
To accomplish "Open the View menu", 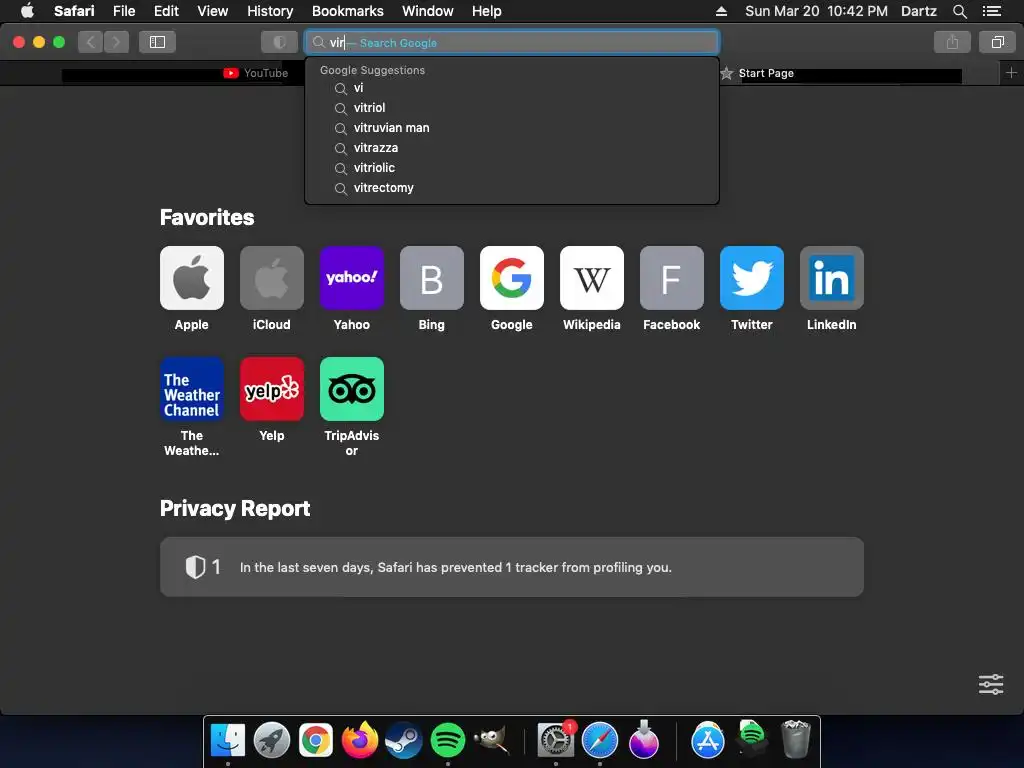I will click(212, 11).
